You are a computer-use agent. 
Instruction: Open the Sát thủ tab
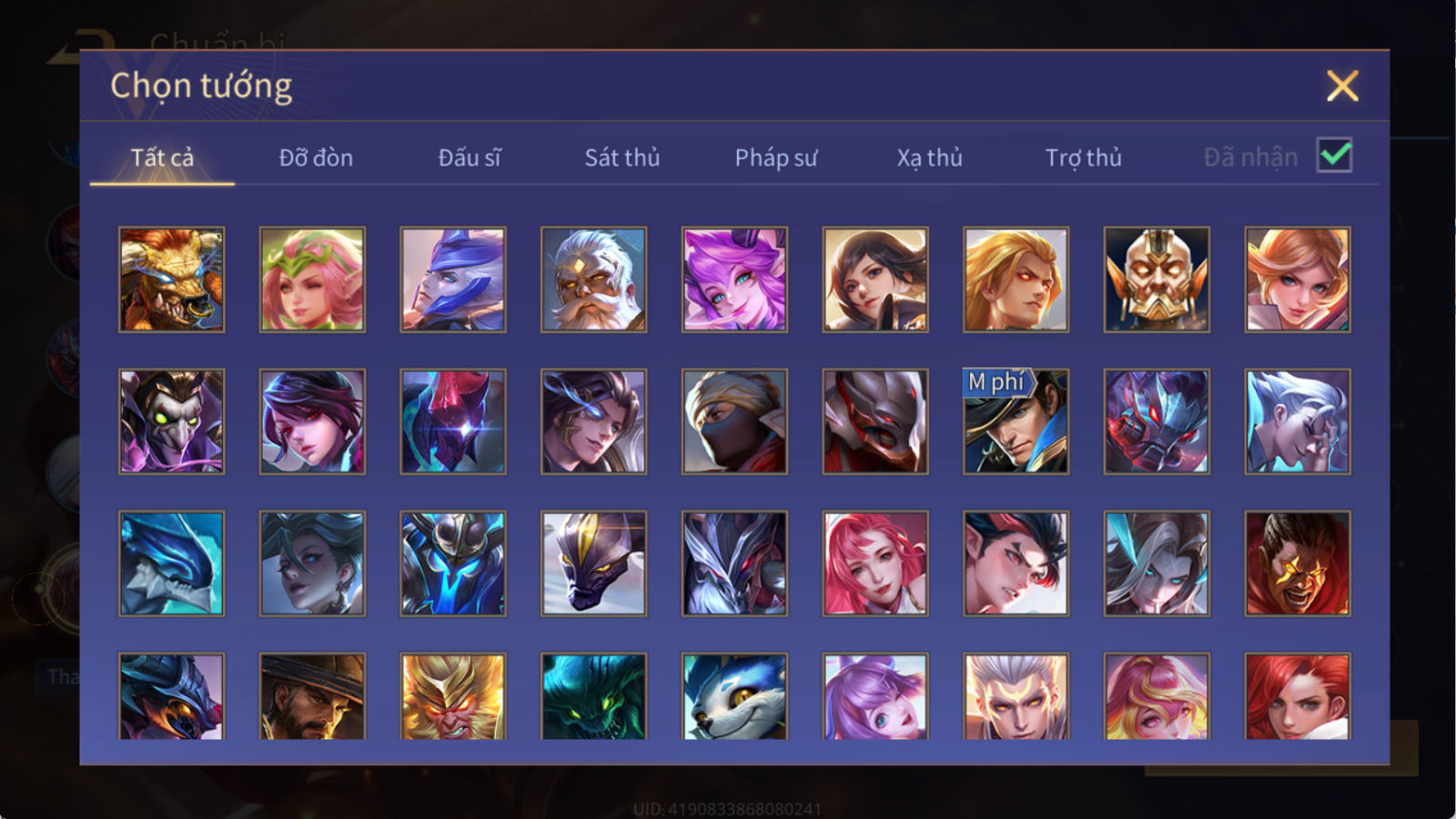[622, 157]
